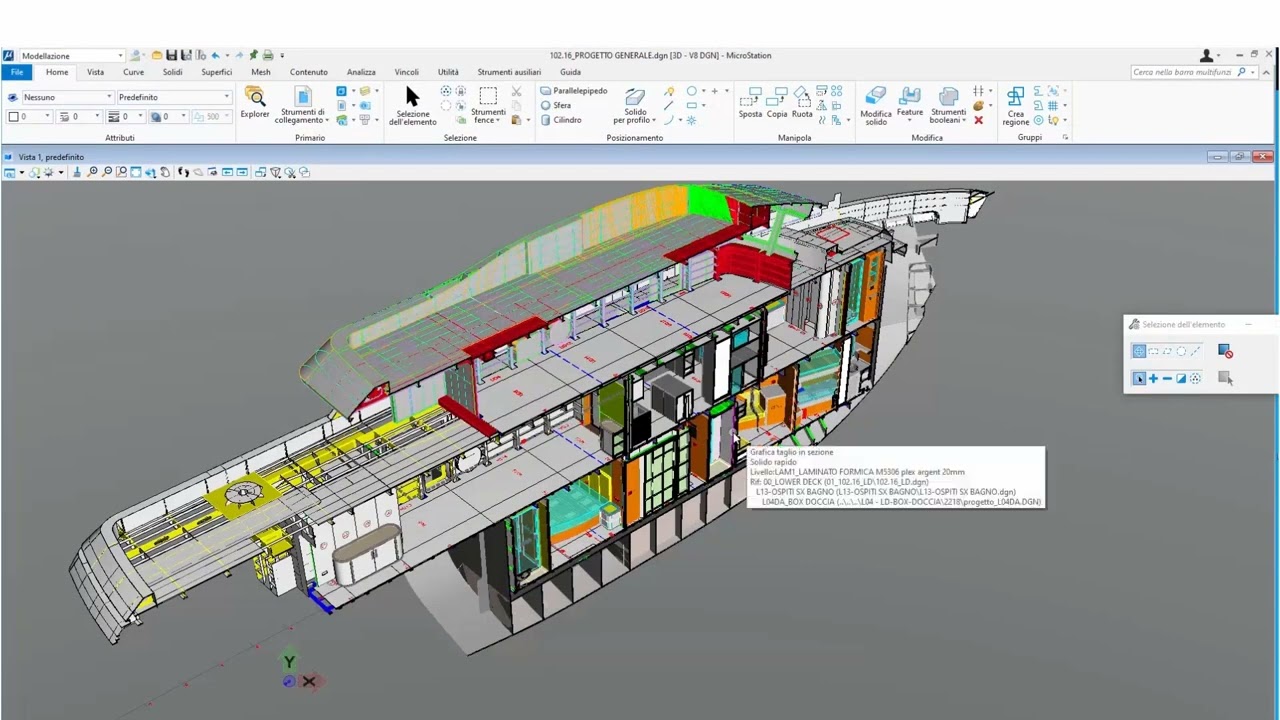The width and height of the screenshot is (1280, 720).
Task: Select the Sposta move tool
Action: pyautogui.click(x=750, y=103)
